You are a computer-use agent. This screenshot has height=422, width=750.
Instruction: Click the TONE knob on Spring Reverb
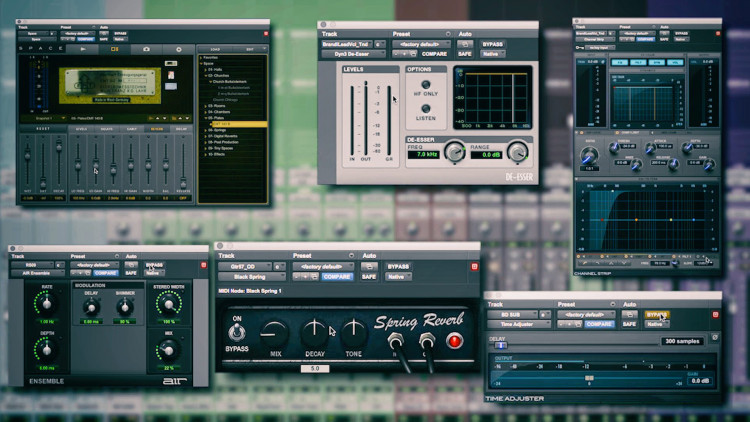(x=353, y=333)
